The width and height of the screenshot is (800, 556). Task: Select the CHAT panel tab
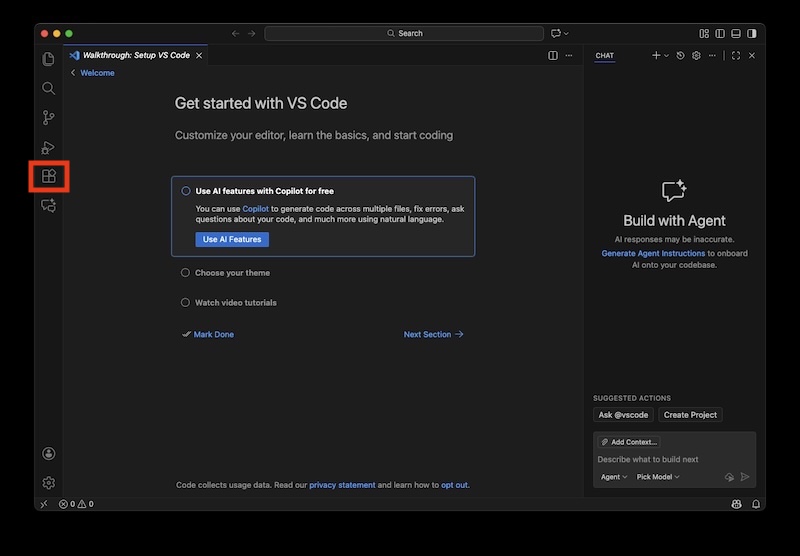pyautogui.click(x=605, y=56)
